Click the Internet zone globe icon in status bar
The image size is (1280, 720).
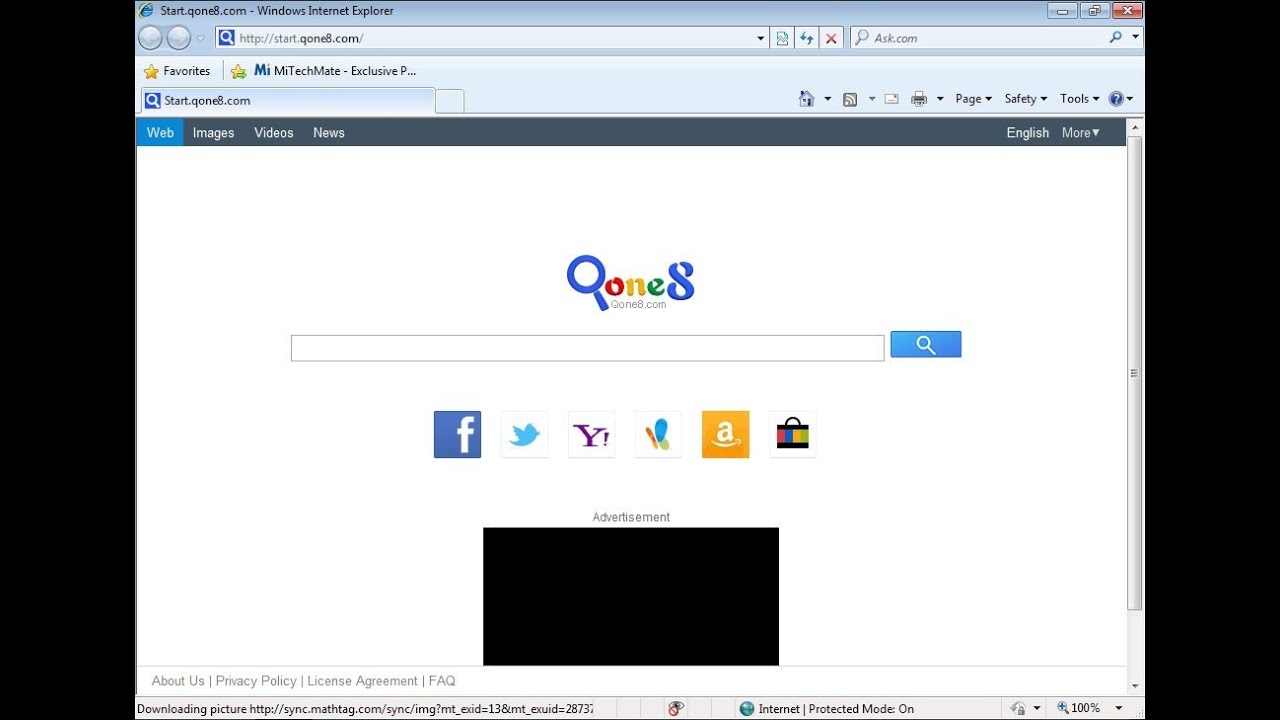click(746, 709)
